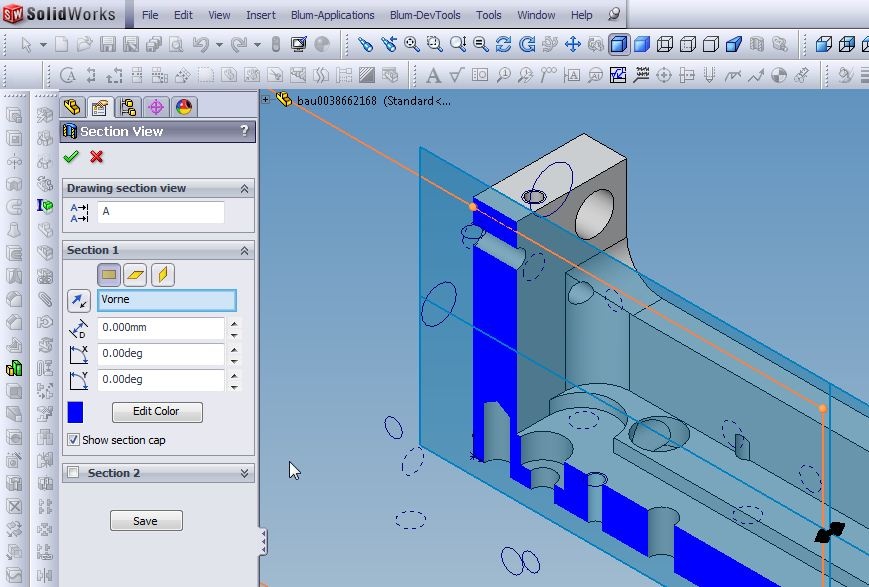The width and height of the screenshot is (869, 587).
Task: Choose Hidden Lines Visible display
Action: (688, 44)
